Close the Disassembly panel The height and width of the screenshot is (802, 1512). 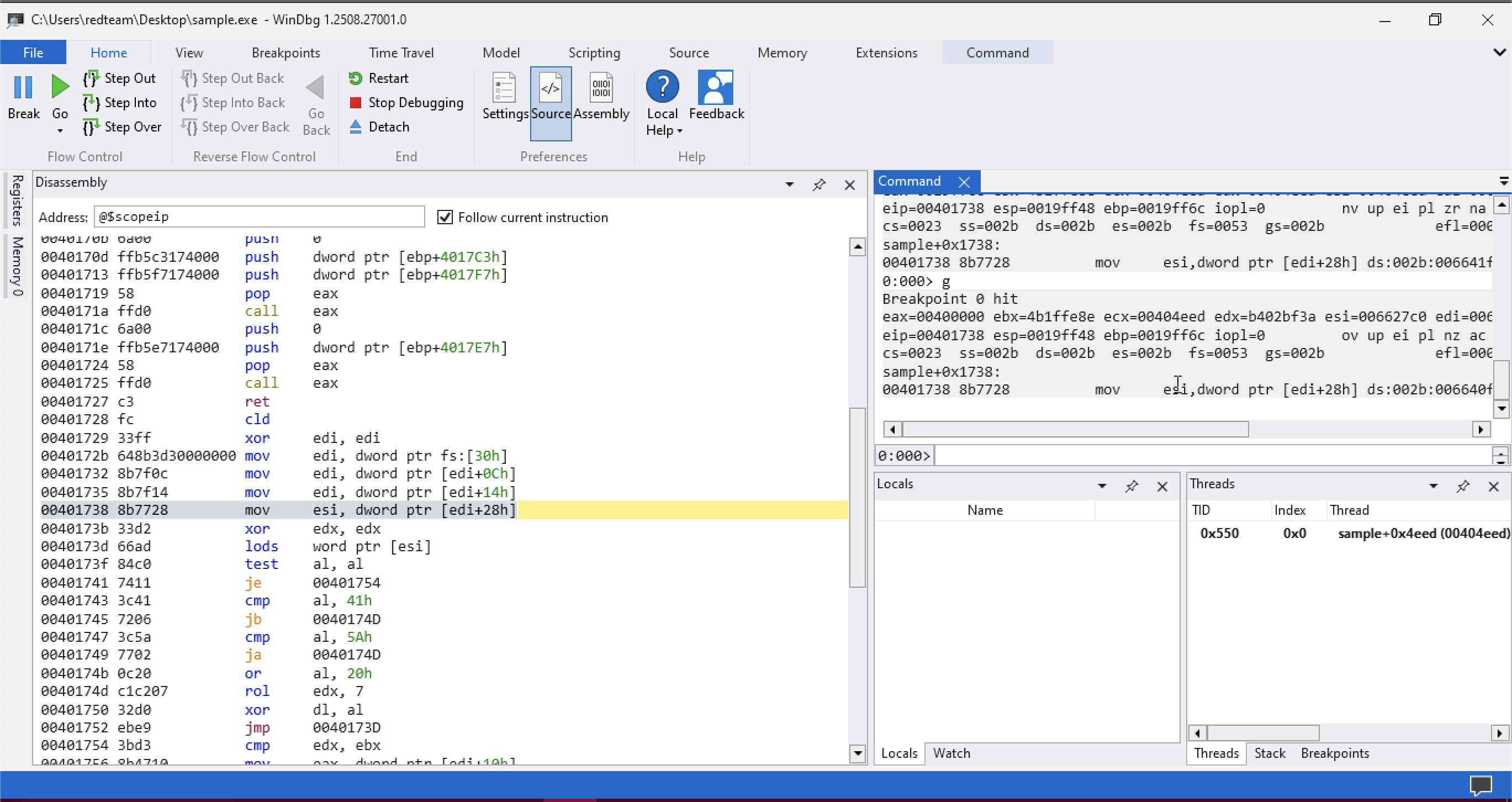click(x=849, y=185)
